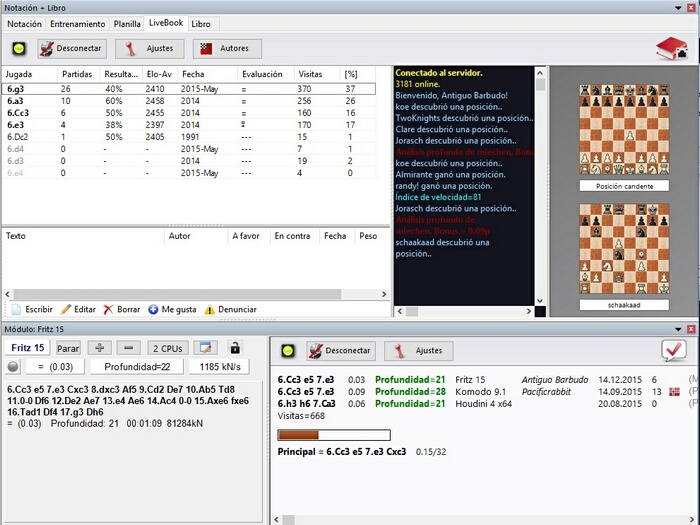Click Desconectar in the lower engine cloud panel
This screenshot has width=700, height=525.
[x=341, y=350]
